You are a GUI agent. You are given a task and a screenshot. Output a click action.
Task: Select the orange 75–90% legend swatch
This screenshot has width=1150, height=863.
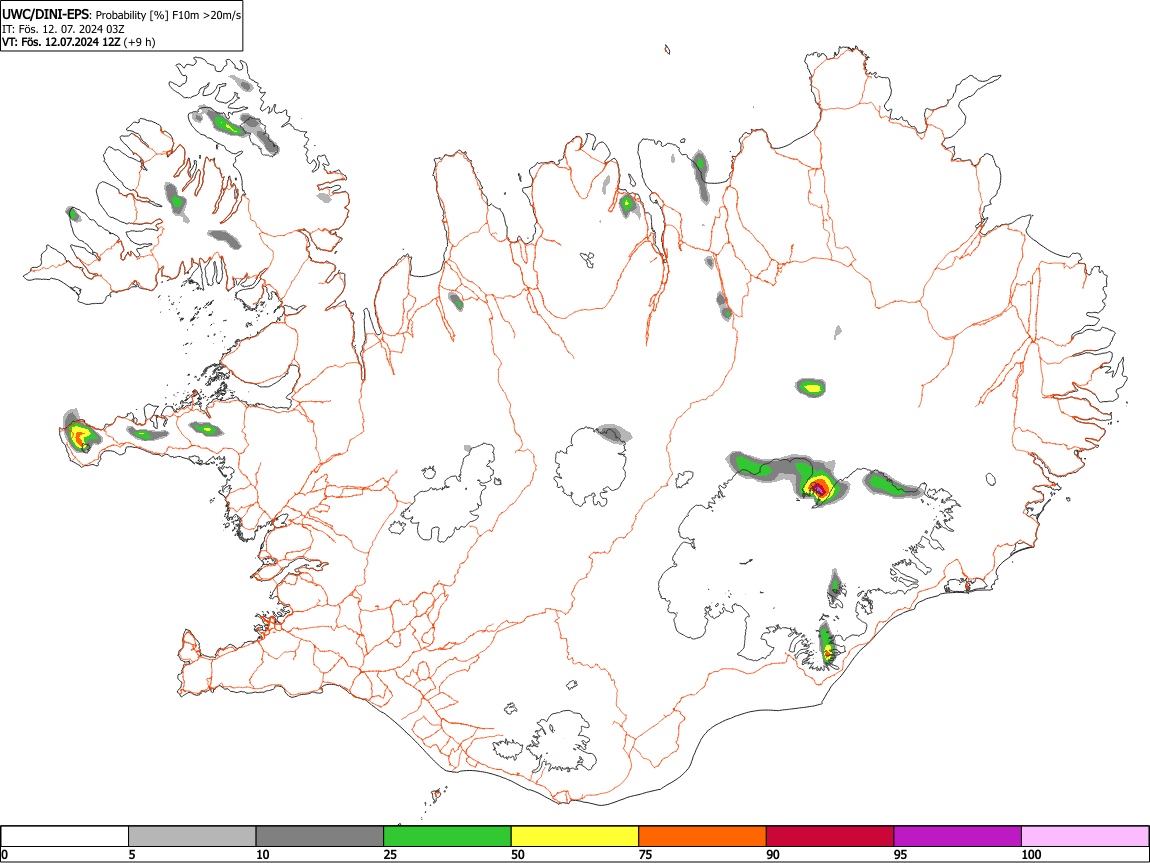[x=703, y=836]
